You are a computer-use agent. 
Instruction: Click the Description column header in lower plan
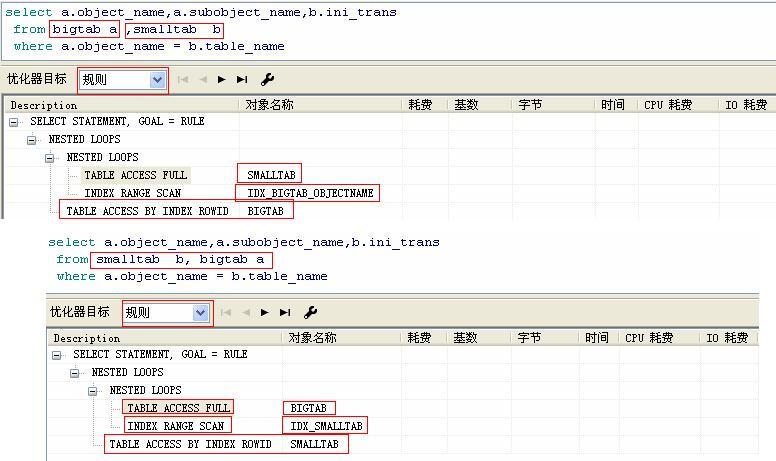point(165,338)
